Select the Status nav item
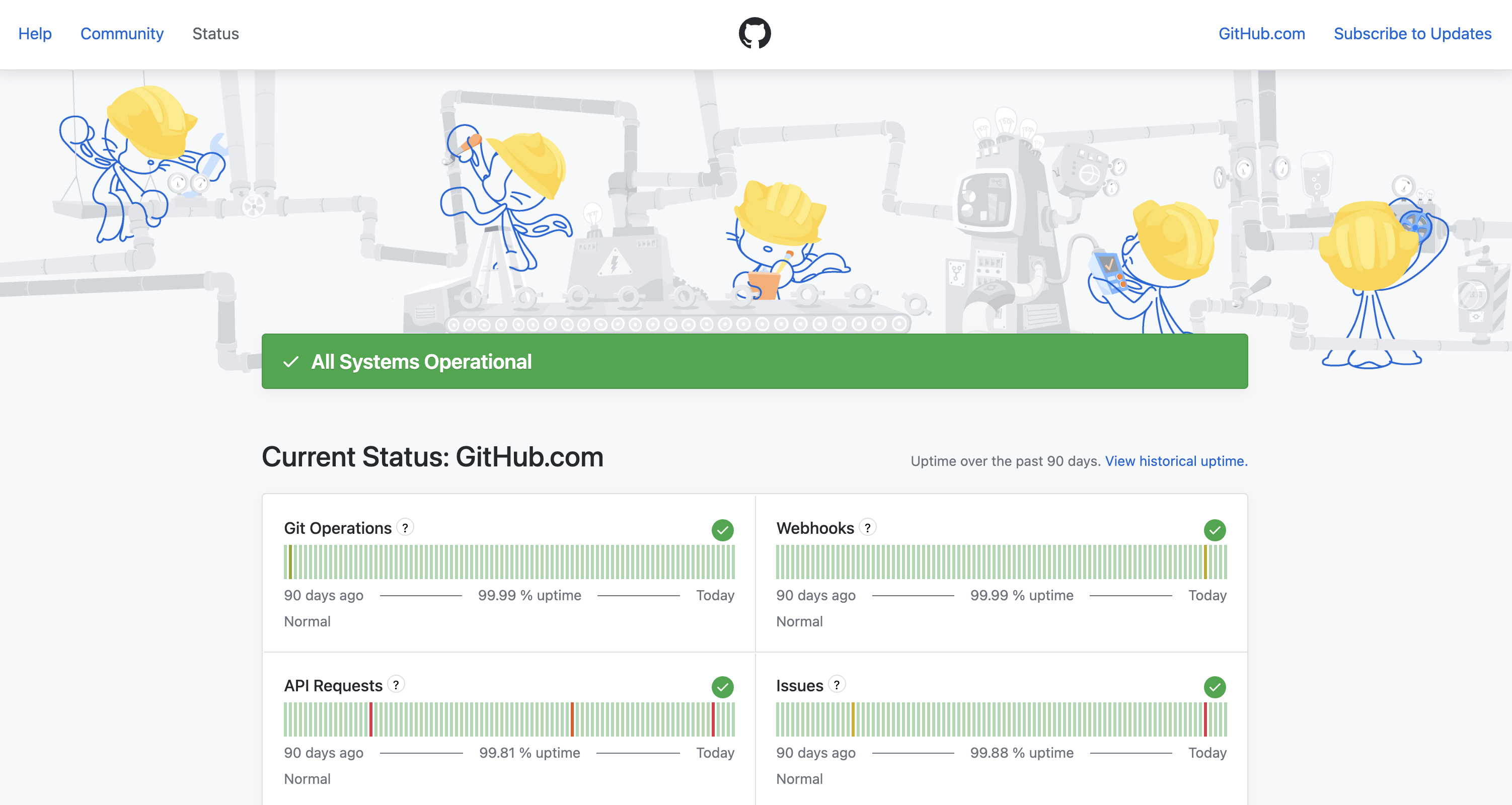1512x805 pixels. coord(215,34)
